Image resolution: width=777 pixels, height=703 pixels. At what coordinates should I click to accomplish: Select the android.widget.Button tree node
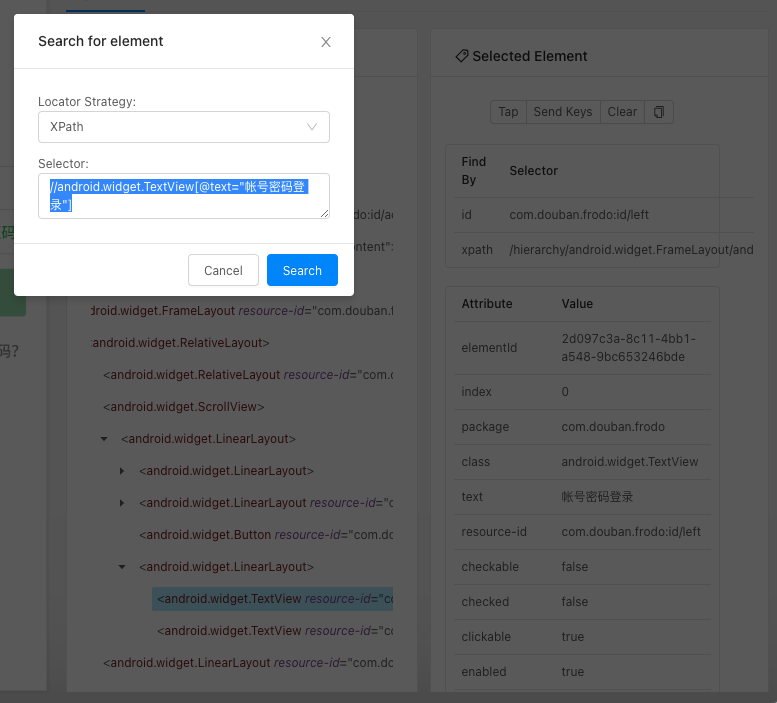click(x=264, y=535)
